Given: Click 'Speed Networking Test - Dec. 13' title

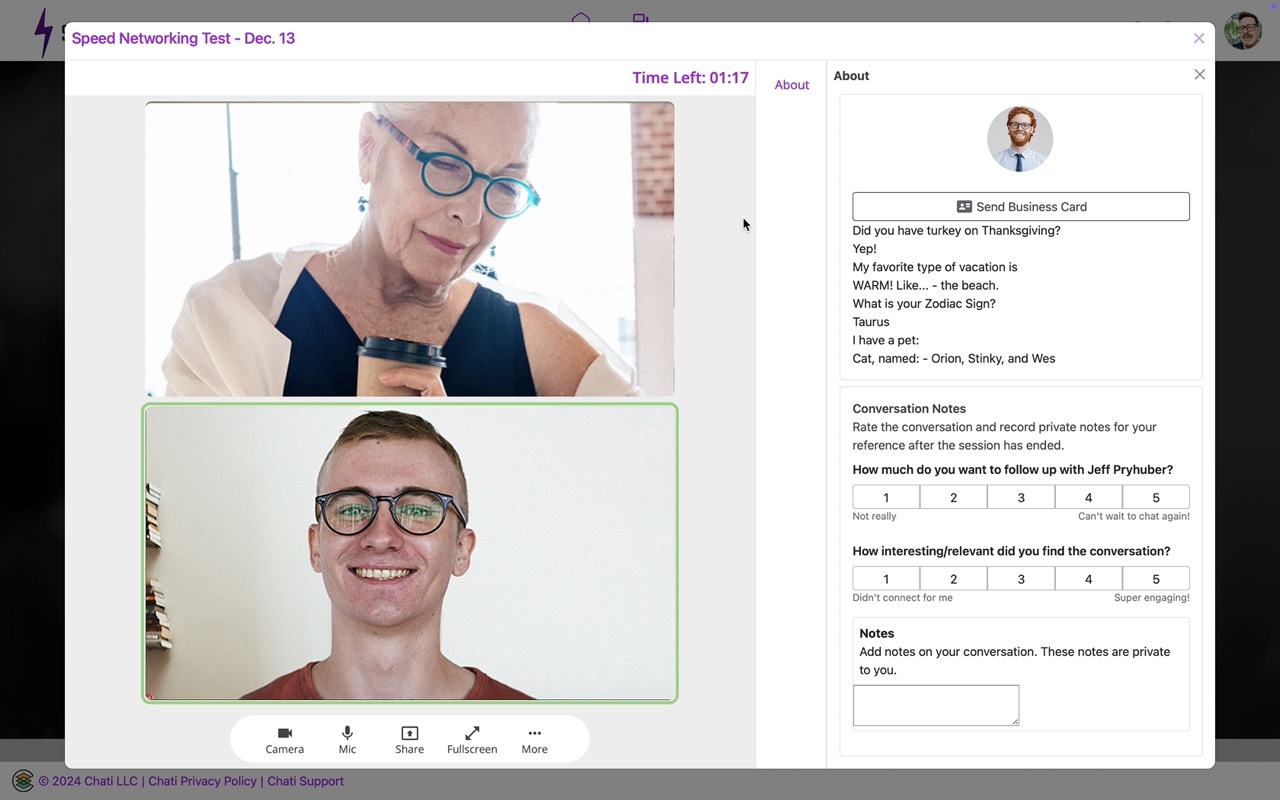Looking at the screenshot, I should click(183, 38).
